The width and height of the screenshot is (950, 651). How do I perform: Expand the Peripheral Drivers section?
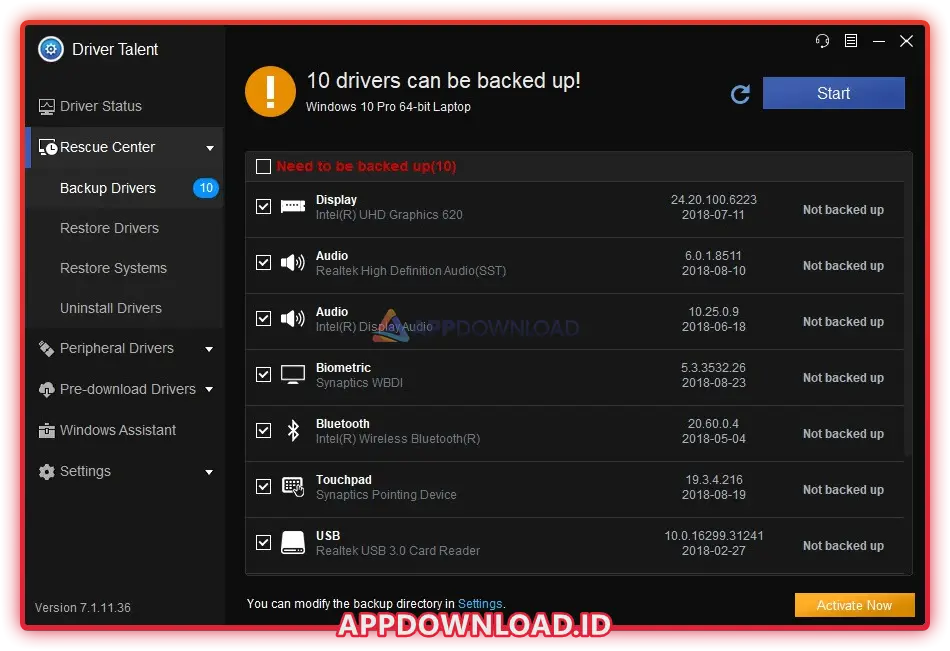tap(209, 349)
